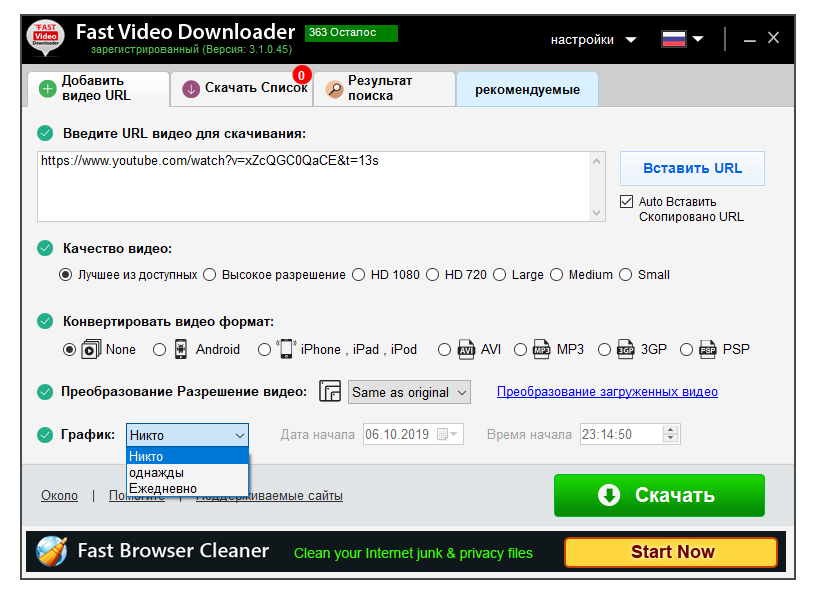Click time stepper up arrow
This screenshot has height=605, width=828.
(671, 430)
